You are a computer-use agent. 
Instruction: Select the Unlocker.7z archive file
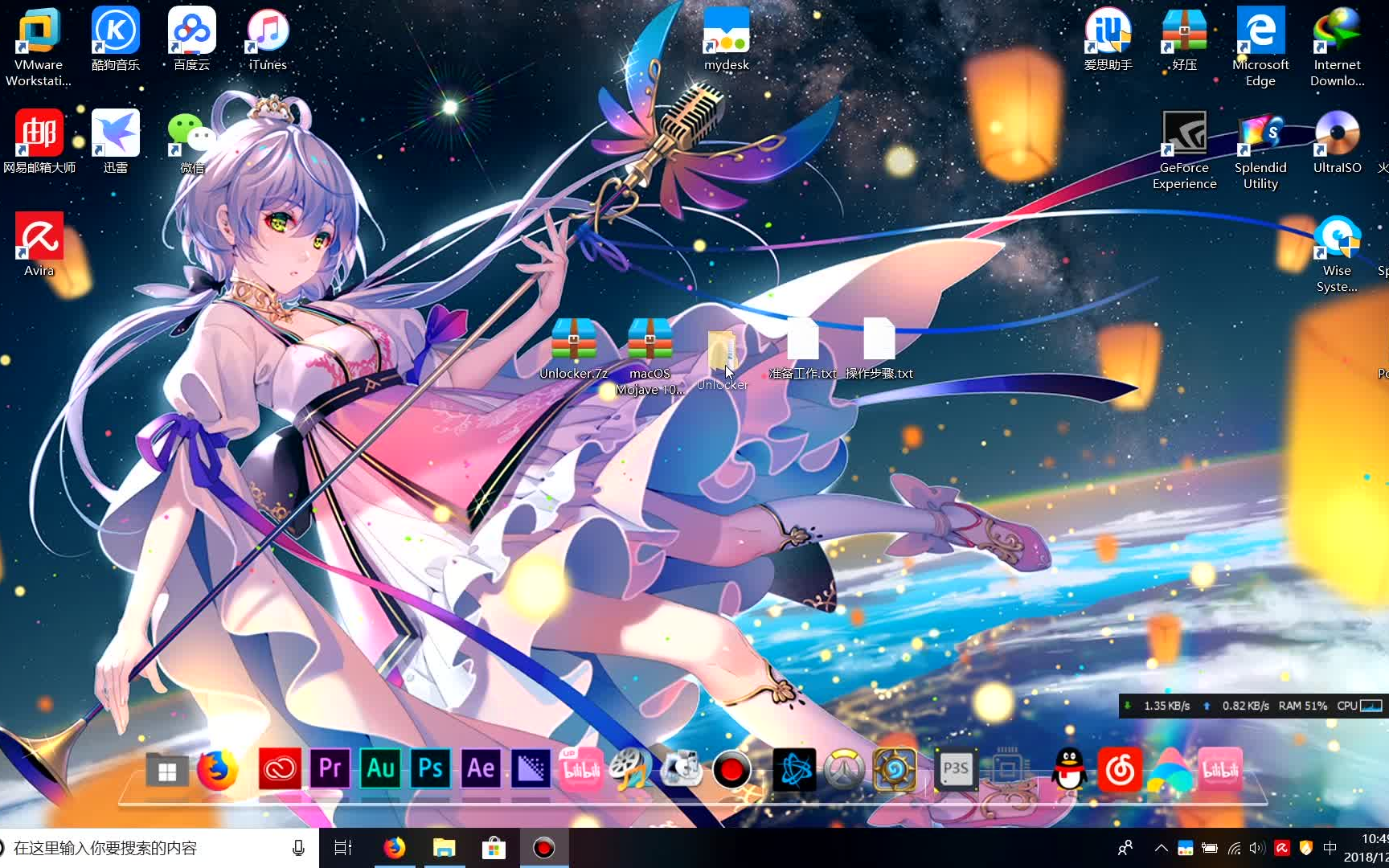[x=574, y=348]
